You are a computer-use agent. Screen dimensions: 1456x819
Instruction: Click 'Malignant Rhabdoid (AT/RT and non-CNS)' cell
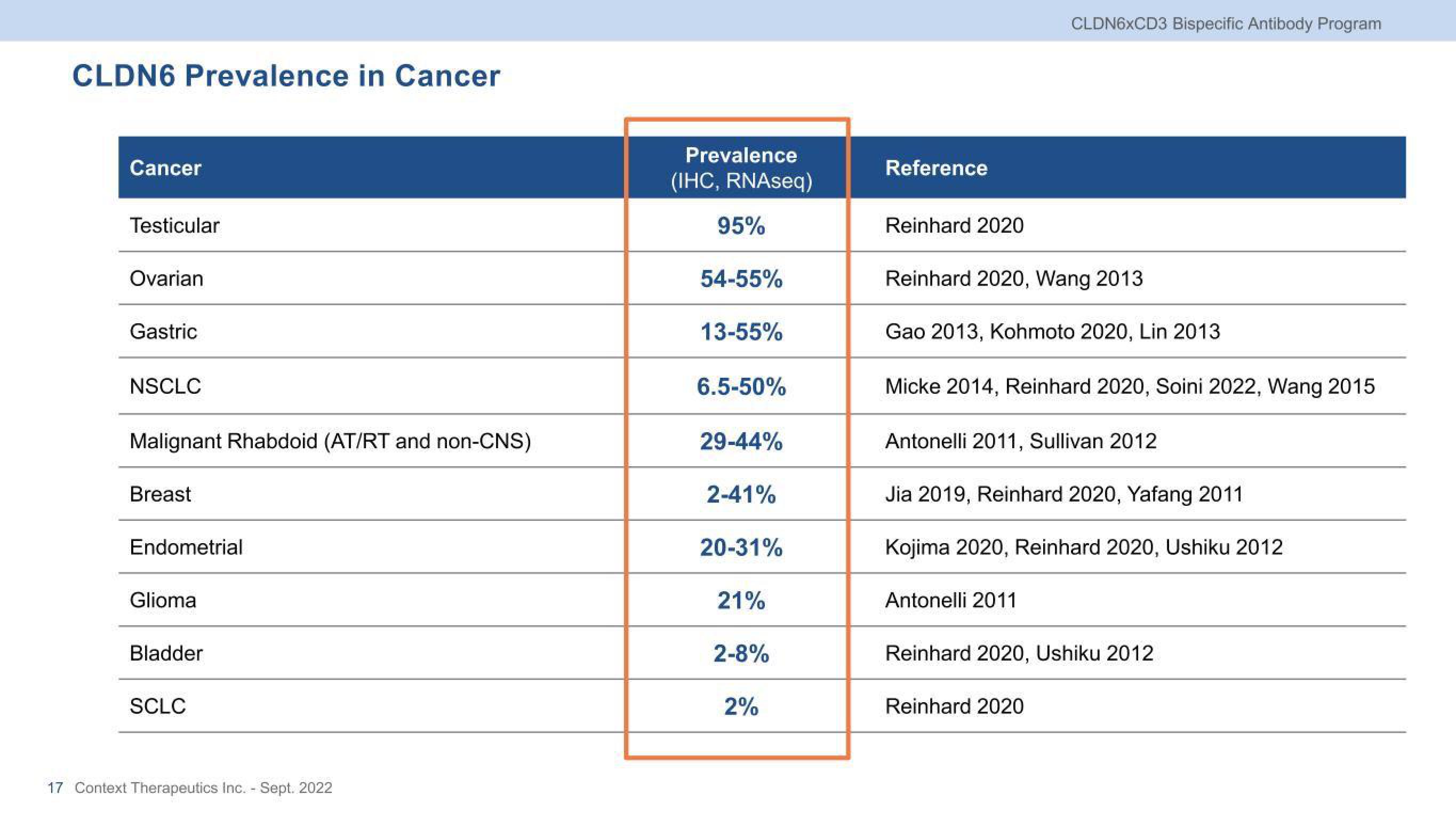tap(330, 441)
